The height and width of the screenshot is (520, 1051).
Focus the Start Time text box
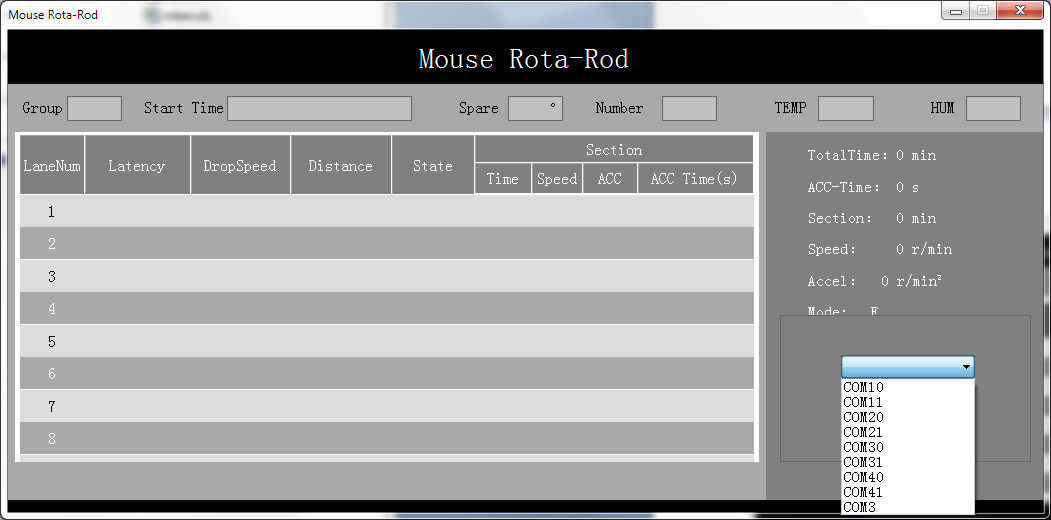coord(319,108)
